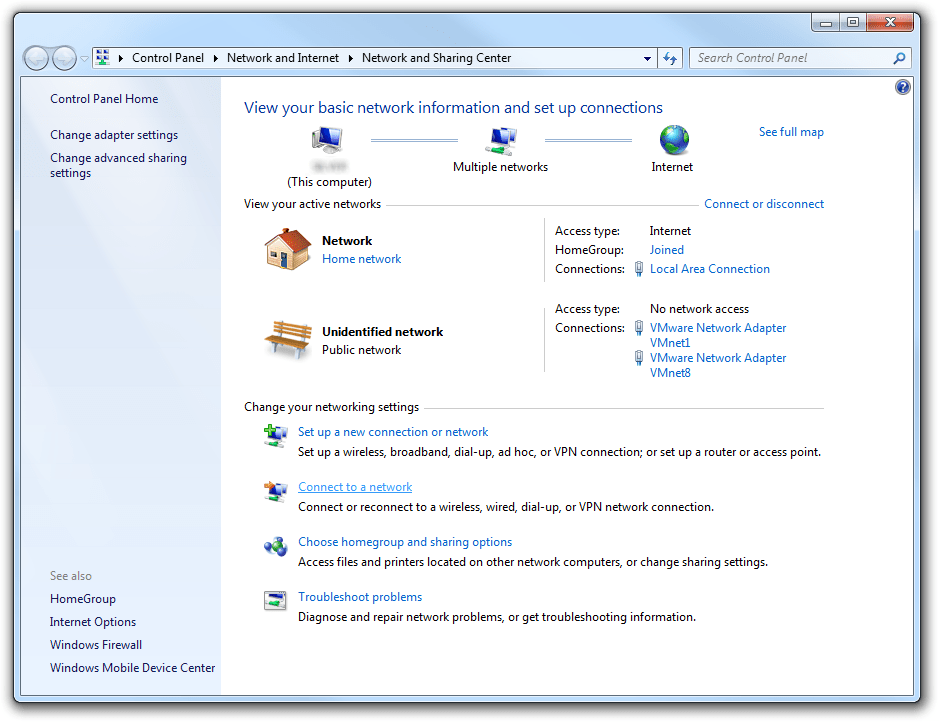Click the Public network label
The width and height of the screenshot is (939, 722).
pos(361,350)
